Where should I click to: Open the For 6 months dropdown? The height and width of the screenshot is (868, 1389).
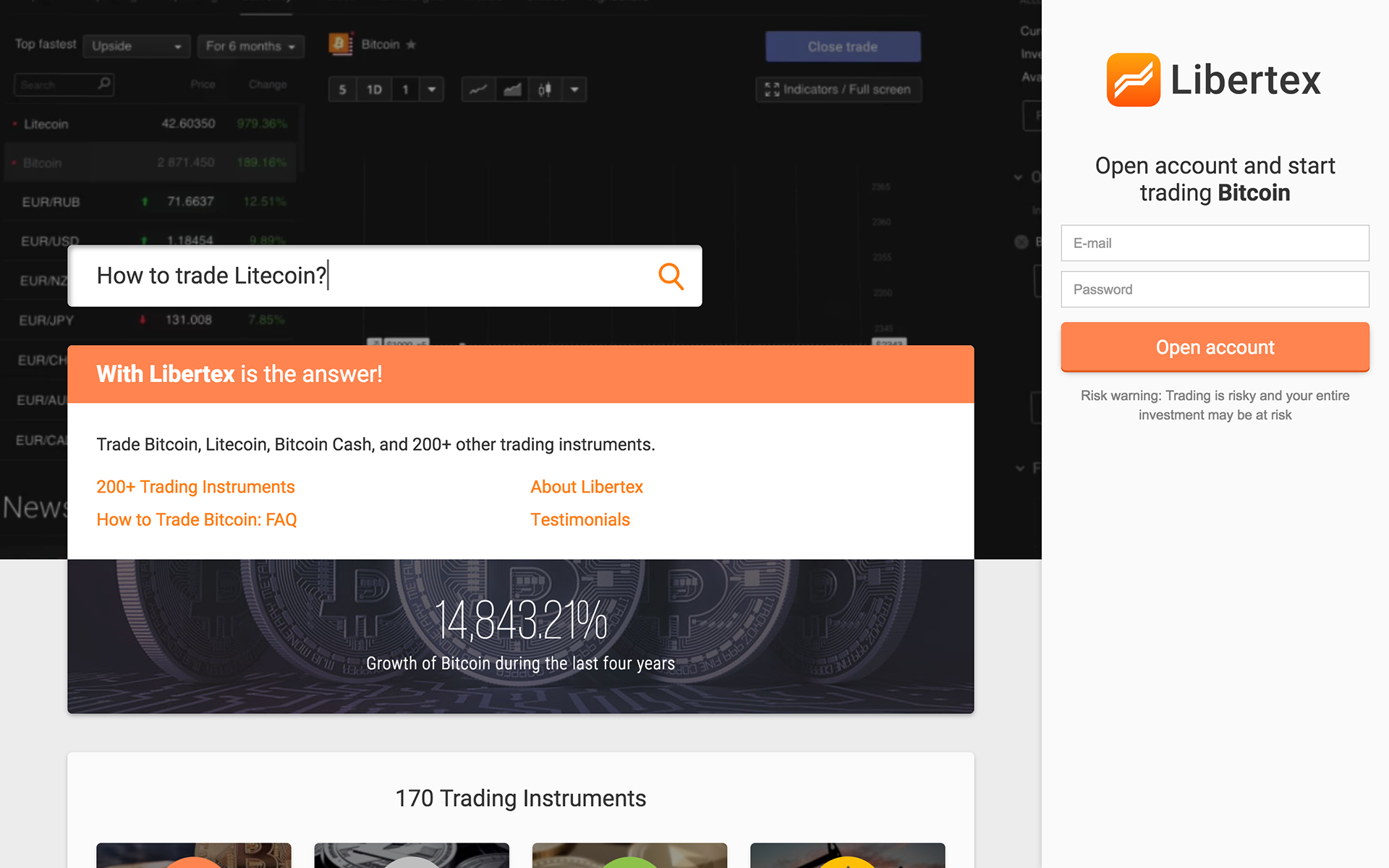pos(250,46)
